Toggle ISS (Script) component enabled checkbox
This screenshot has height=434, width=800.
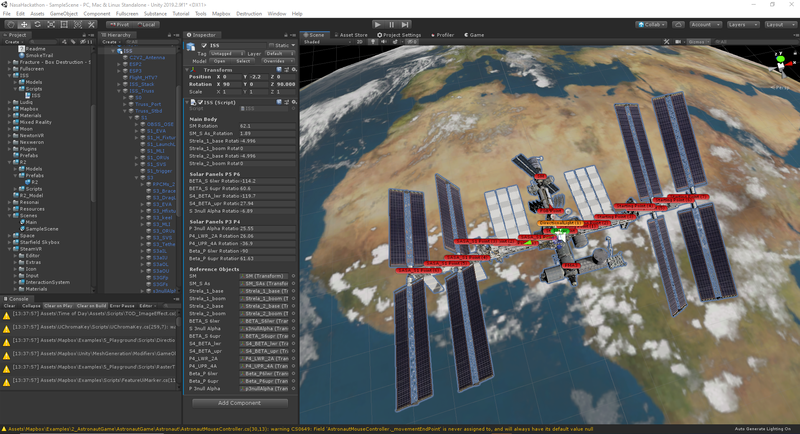coord(201,102)
